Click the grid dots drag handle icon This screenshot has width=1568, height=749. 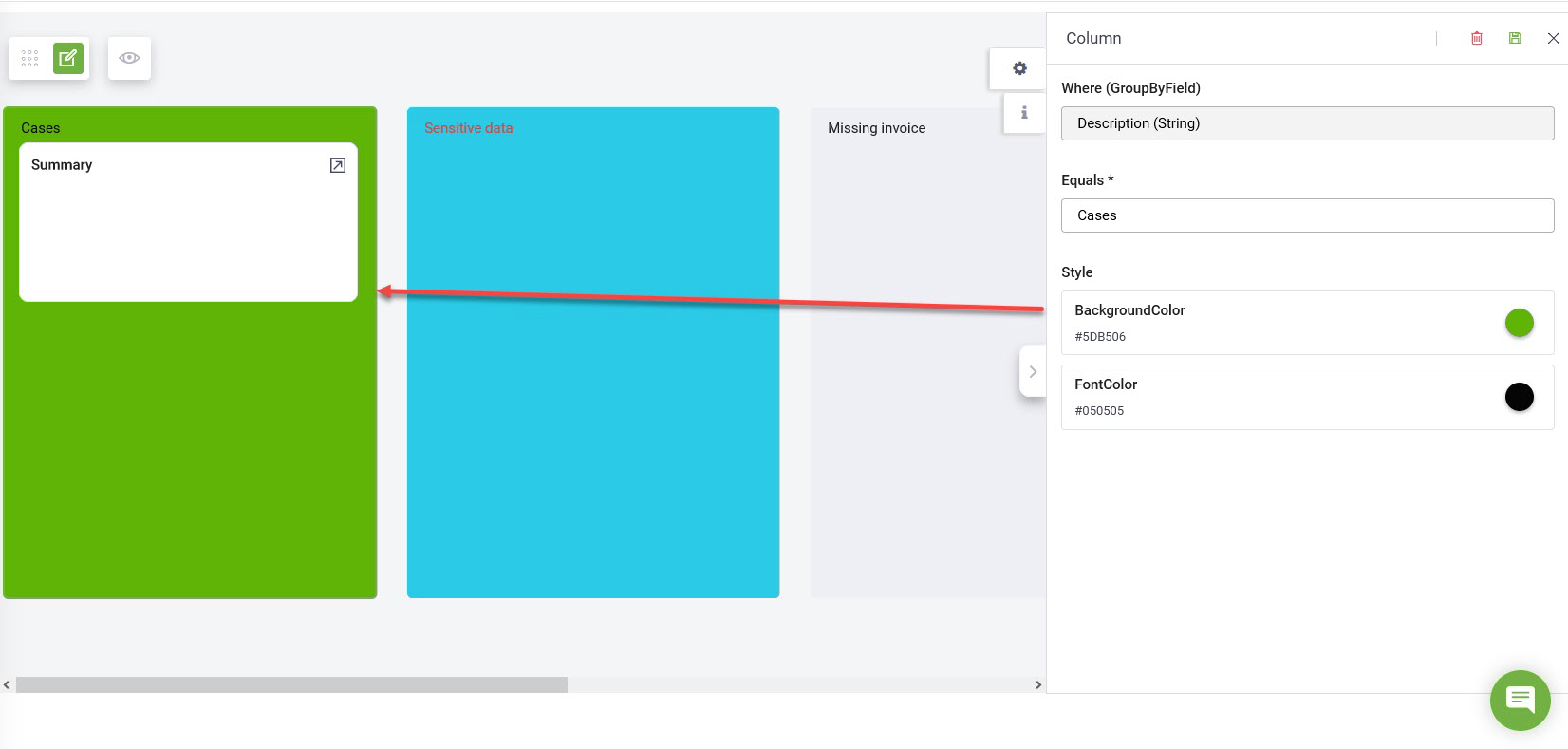29,59
